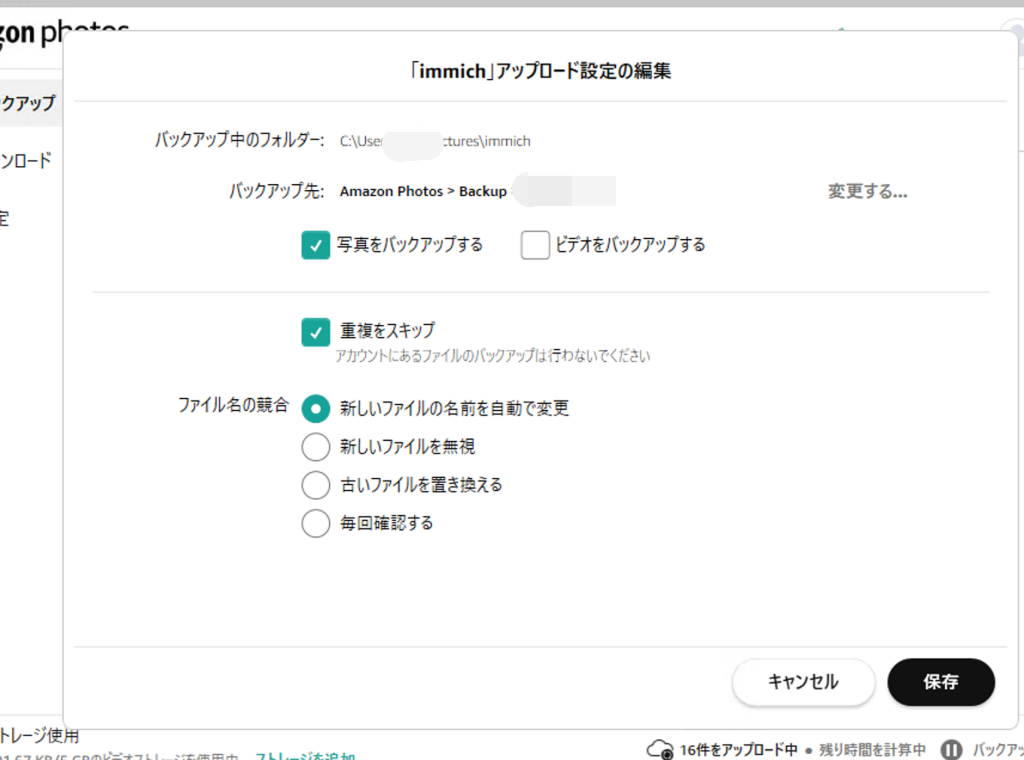Click the backup folder path C:\Users...immich
This screenshot has height=760, width=1024.
point(435,141)
